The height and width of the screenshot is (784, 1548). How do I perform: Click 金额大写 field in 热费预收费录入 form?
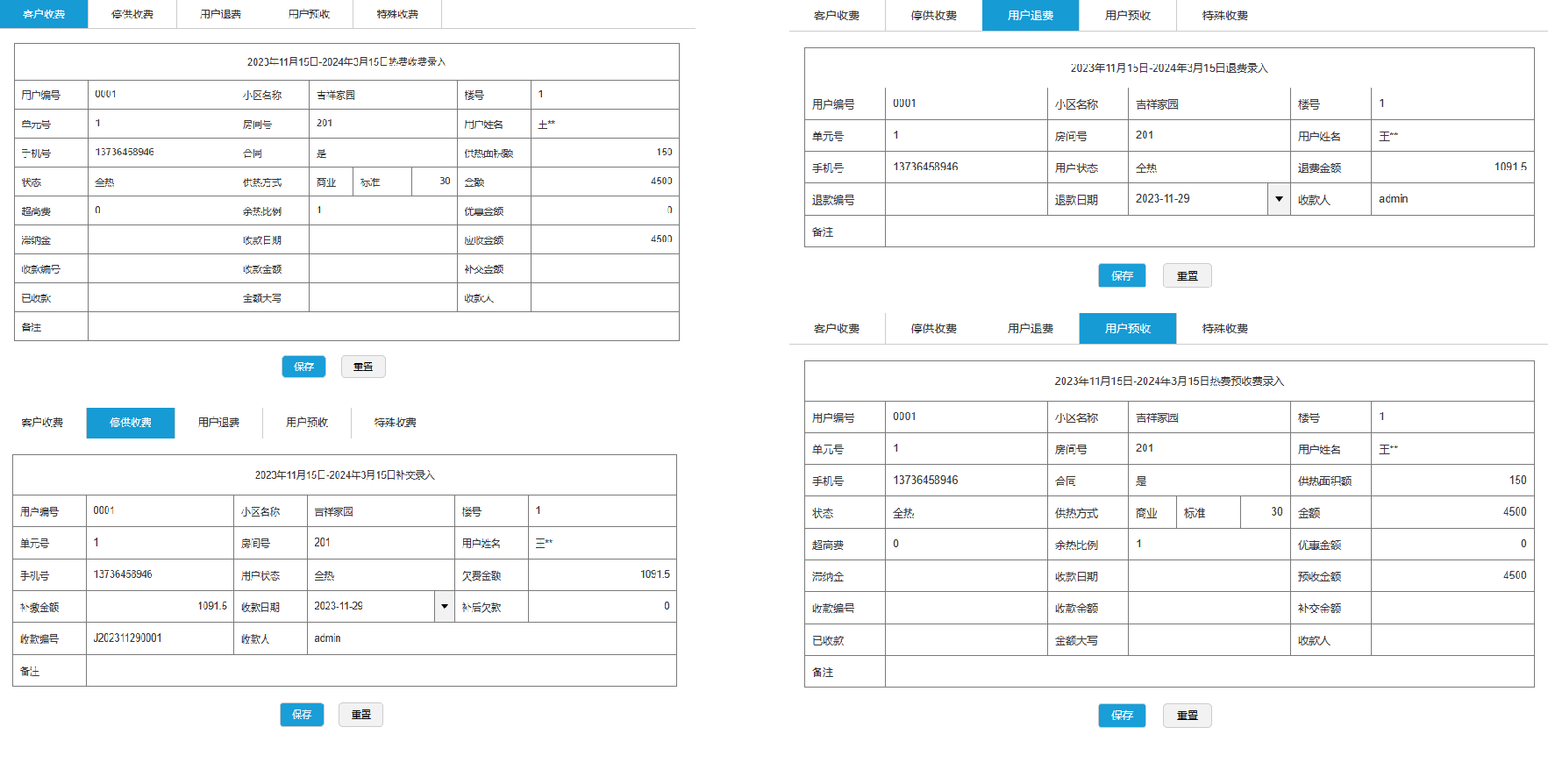(1209, 640)
